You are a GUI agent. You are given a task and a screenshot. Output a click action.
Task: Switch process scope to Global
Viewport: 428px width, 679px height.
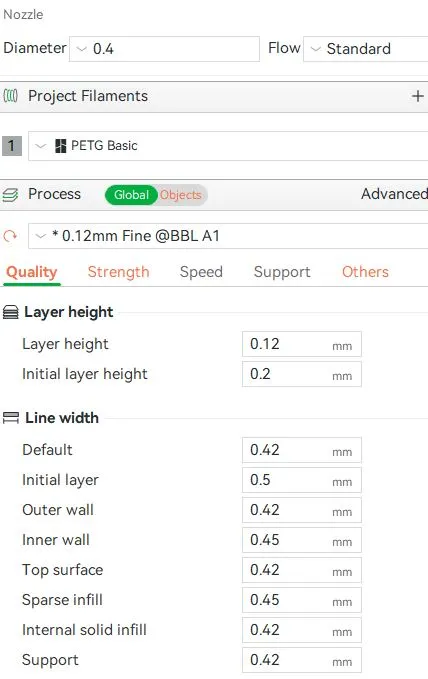point(131,195)
